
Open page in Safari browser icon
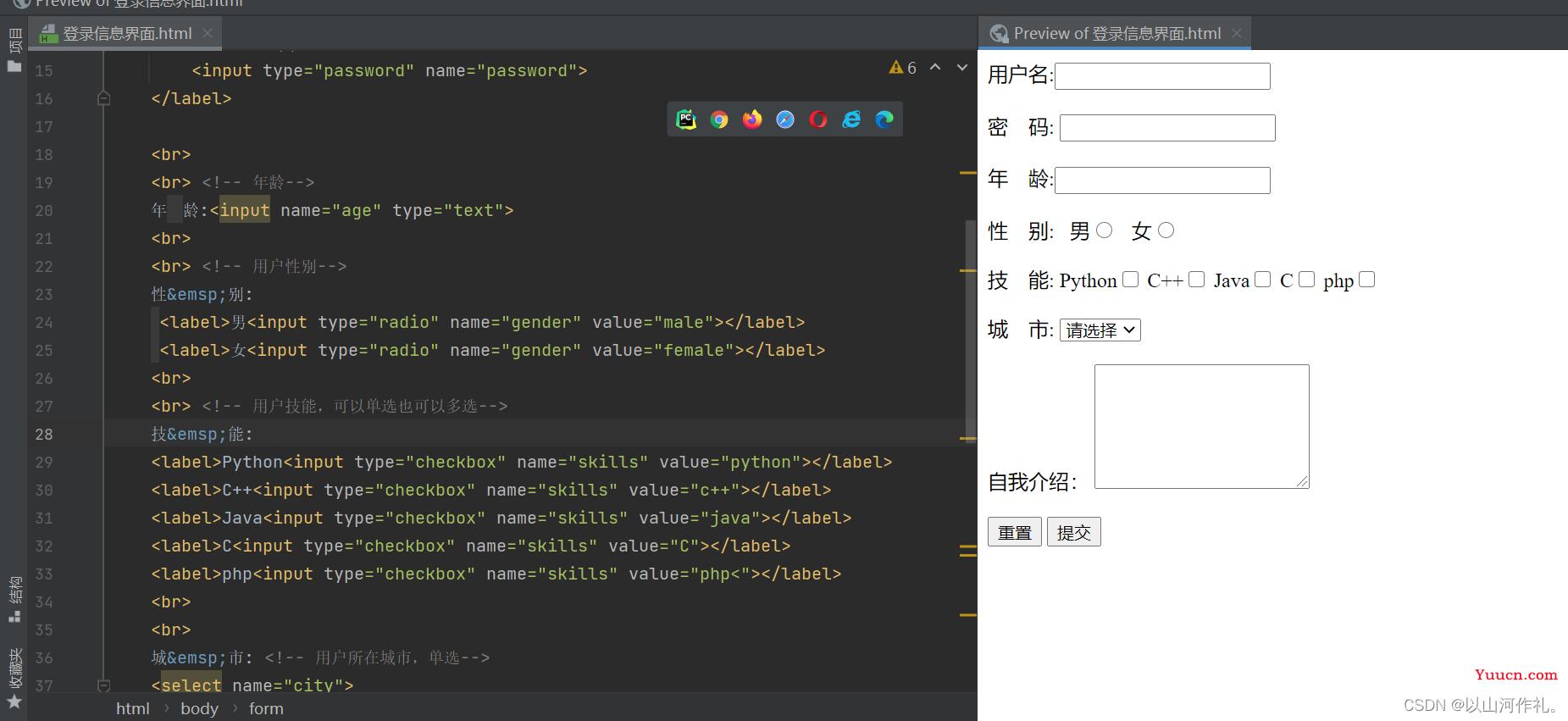[785, 119]
